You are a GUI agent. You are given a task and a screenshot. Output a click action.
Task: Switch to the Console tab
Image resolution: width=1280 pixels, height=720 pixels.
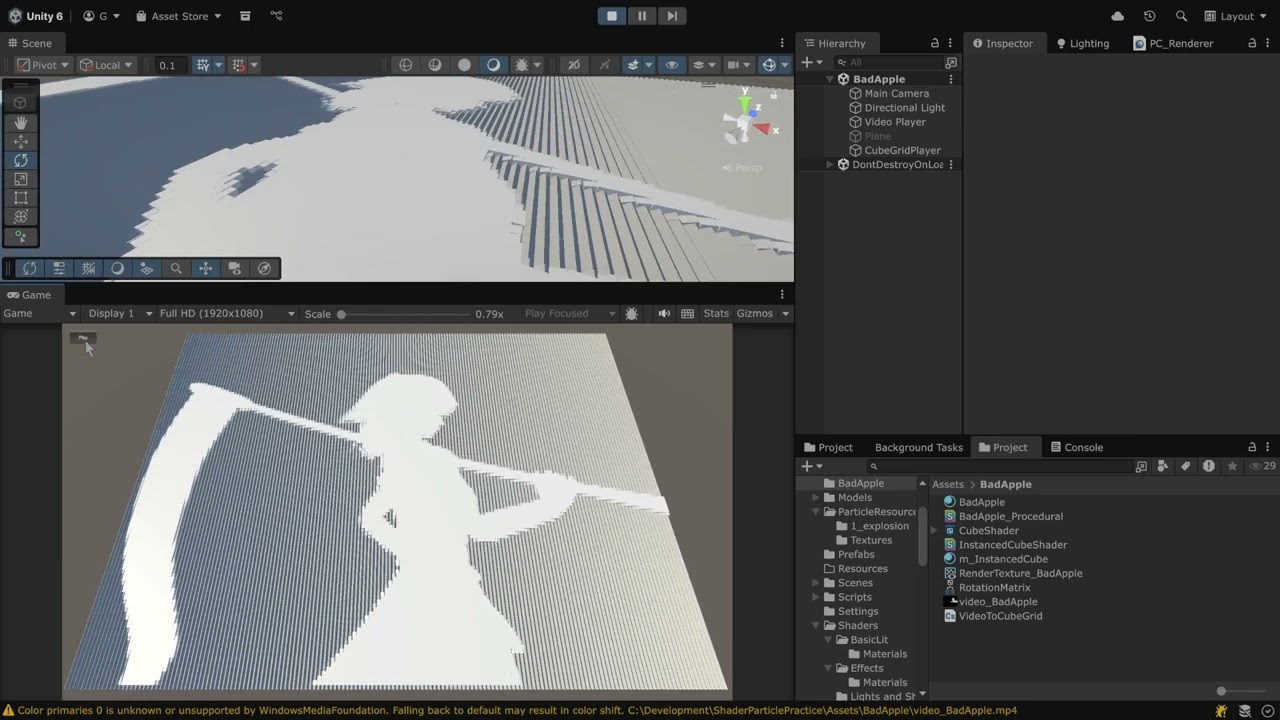tap(1075, 448)
